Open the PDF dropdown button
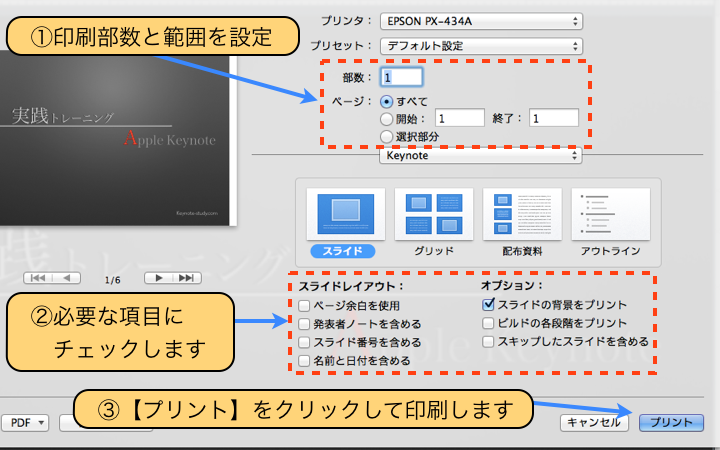 pos(25,422)
